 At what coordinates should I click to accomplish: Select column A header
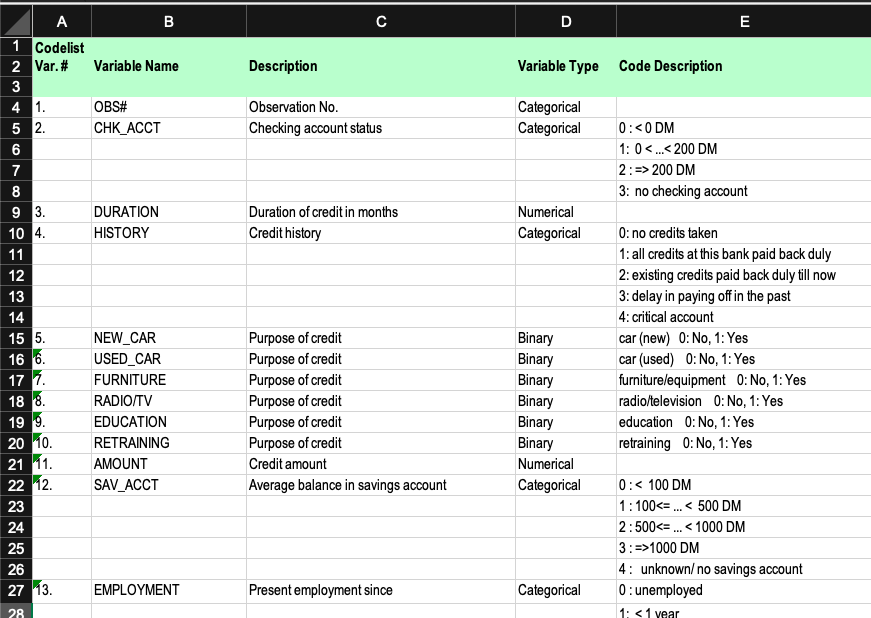pyautogui.click(x=62, y=21)
